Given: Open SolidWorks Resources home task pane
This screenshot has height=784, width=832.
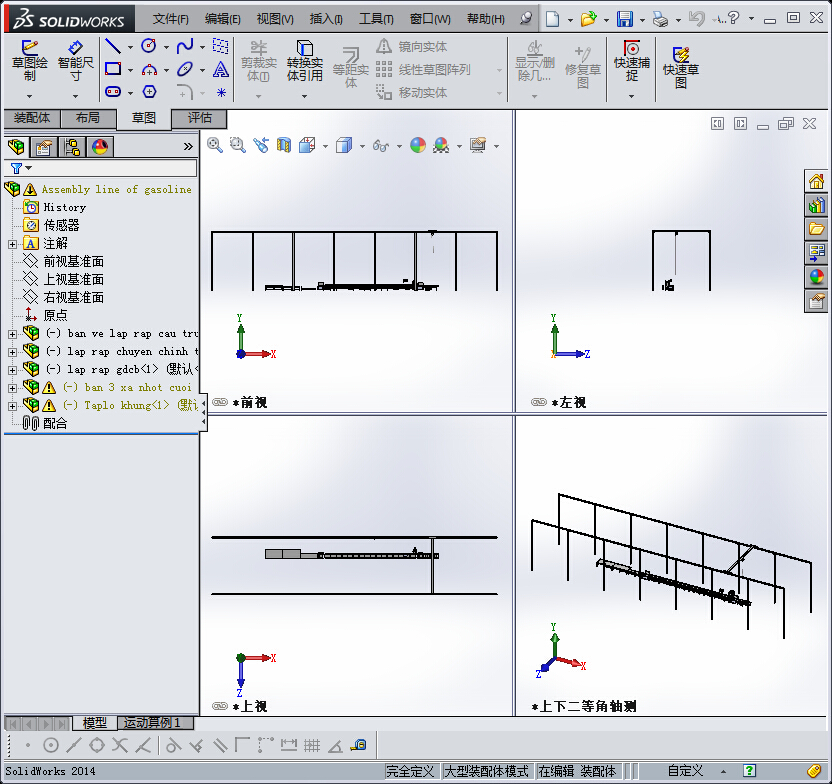Looking at the screenshot, I should coord(816,181).
